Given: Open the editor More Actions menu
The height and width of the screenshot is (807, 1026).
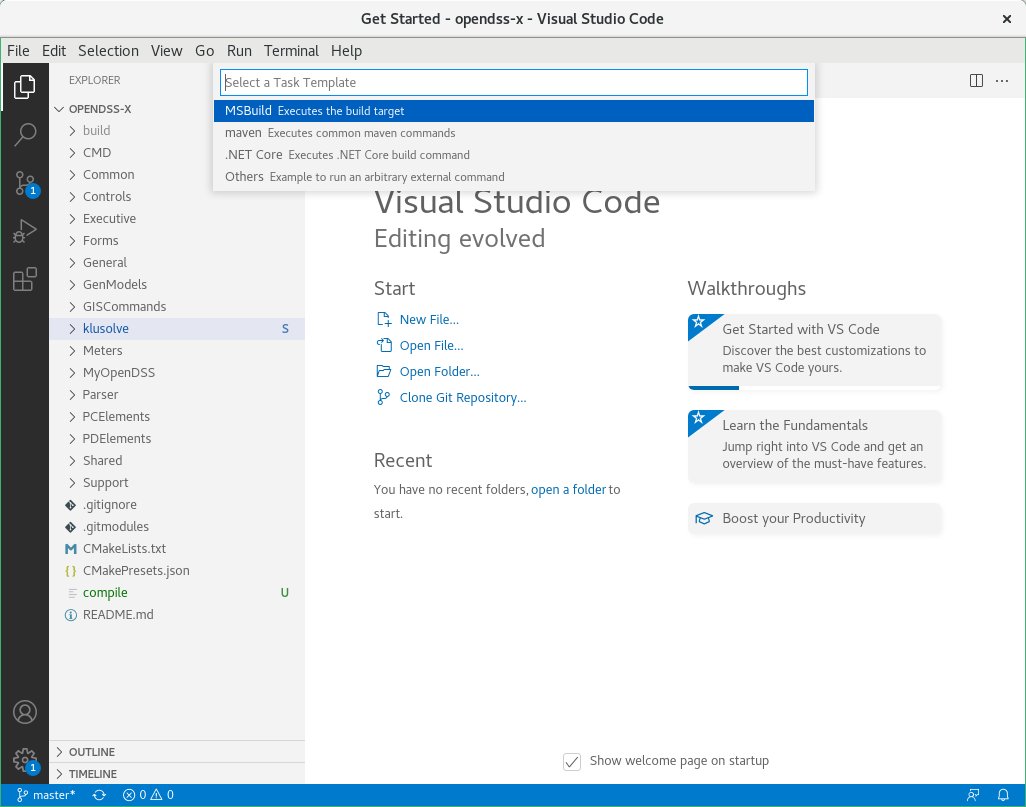Looking at the screenshot, I should [x=1002, y=81].
